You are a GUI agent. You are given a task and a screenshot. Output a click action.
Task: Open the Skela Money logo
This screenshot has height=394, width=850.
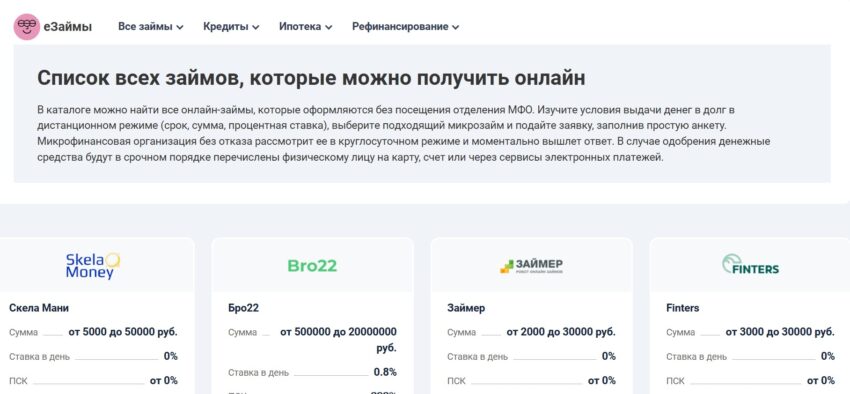93,266
